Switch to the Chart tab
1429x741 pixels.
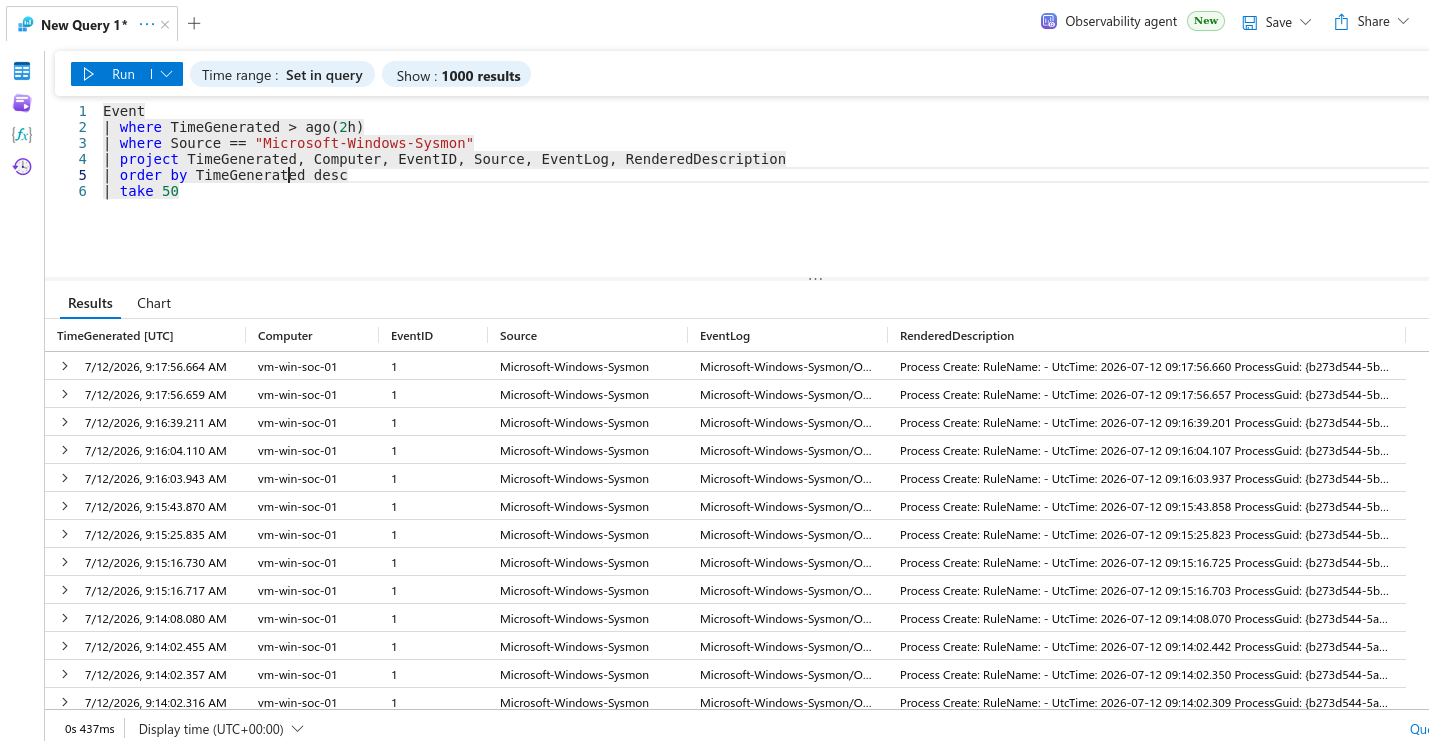pyautogui.click(x=154, y=303)
